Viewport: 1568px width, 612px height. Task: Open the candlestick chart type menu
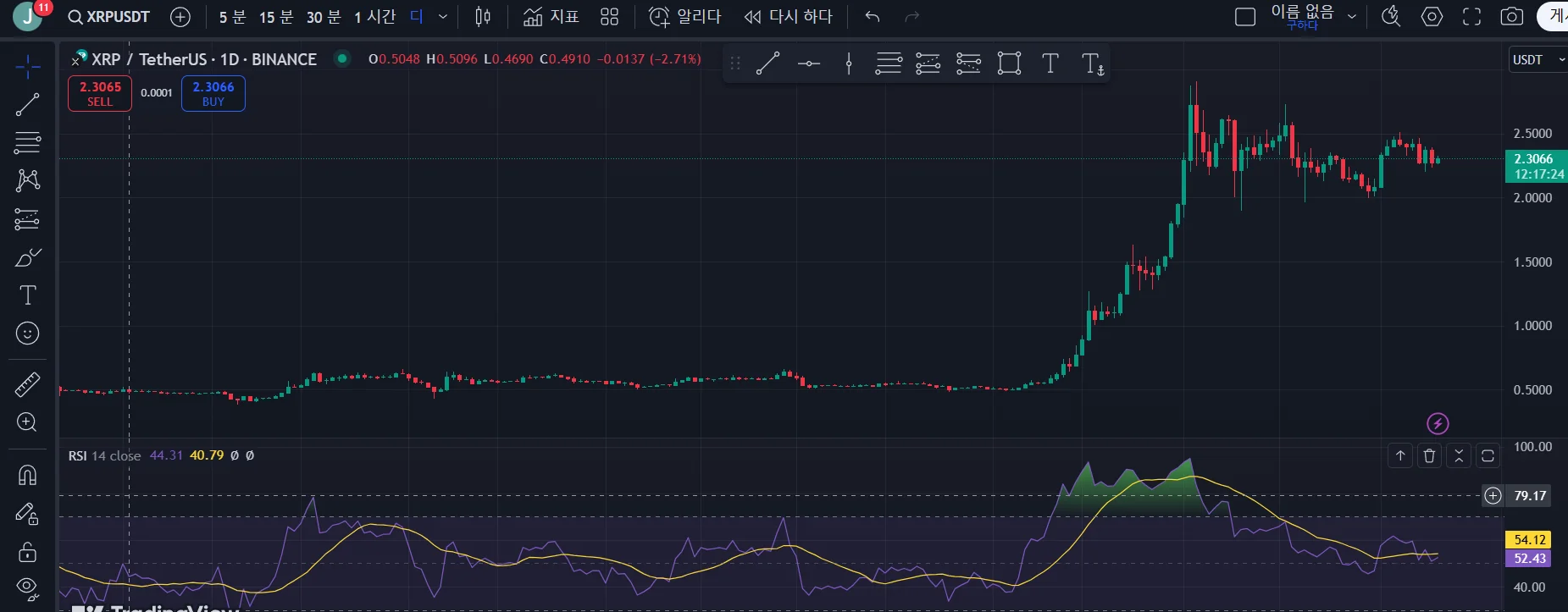tap(483, 17)
